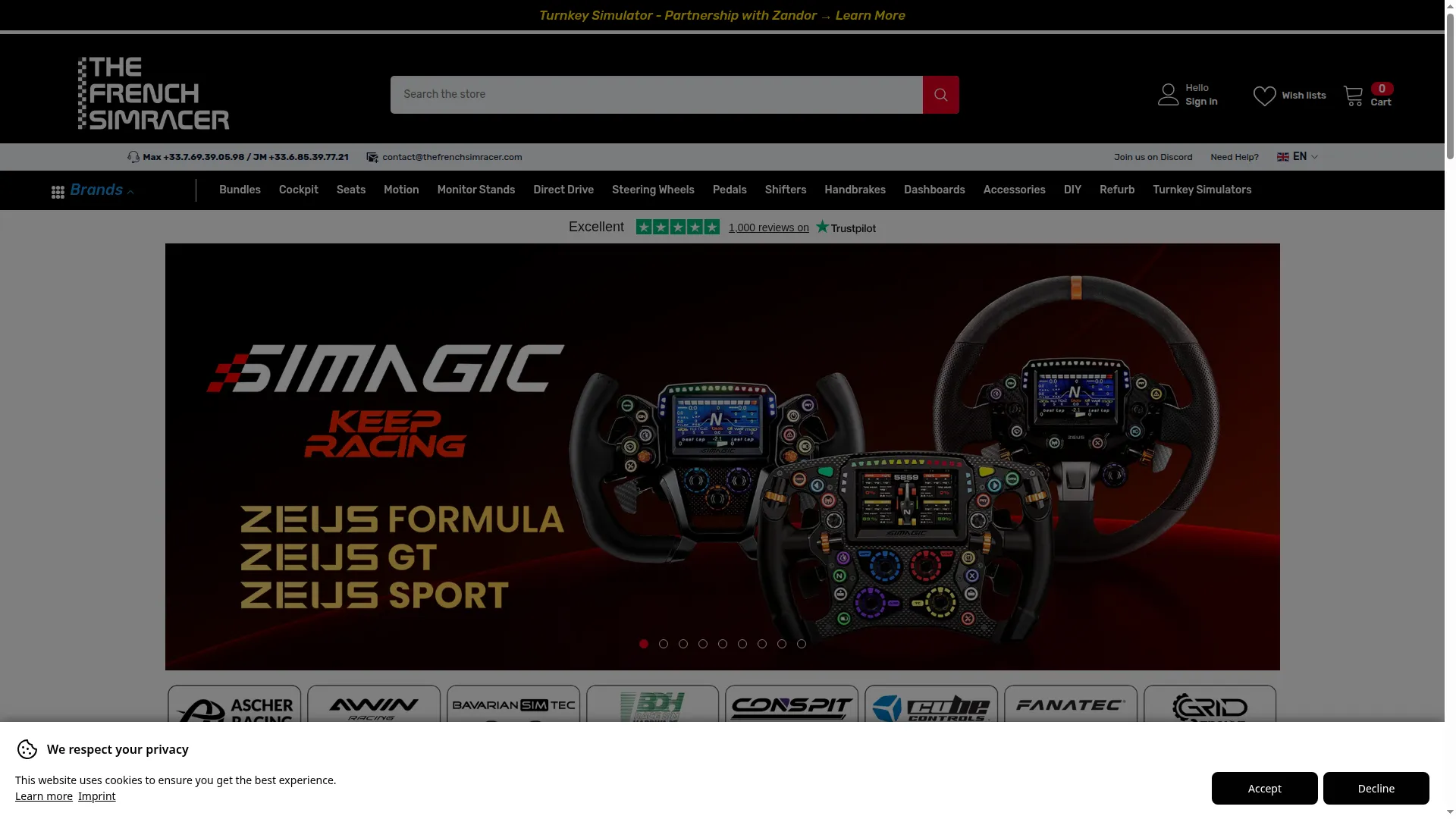
Task: Select first carousel slide dot
Action: pos(644,644)
